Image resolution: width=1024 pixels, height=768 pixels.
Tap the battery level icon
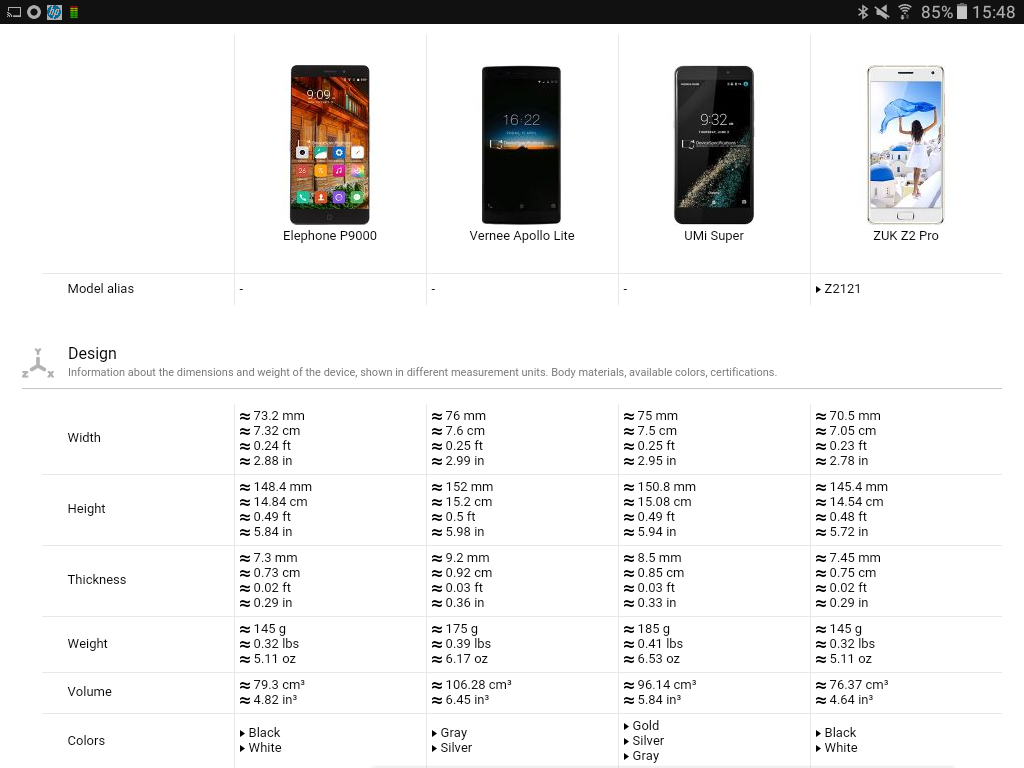click(961, 12)
